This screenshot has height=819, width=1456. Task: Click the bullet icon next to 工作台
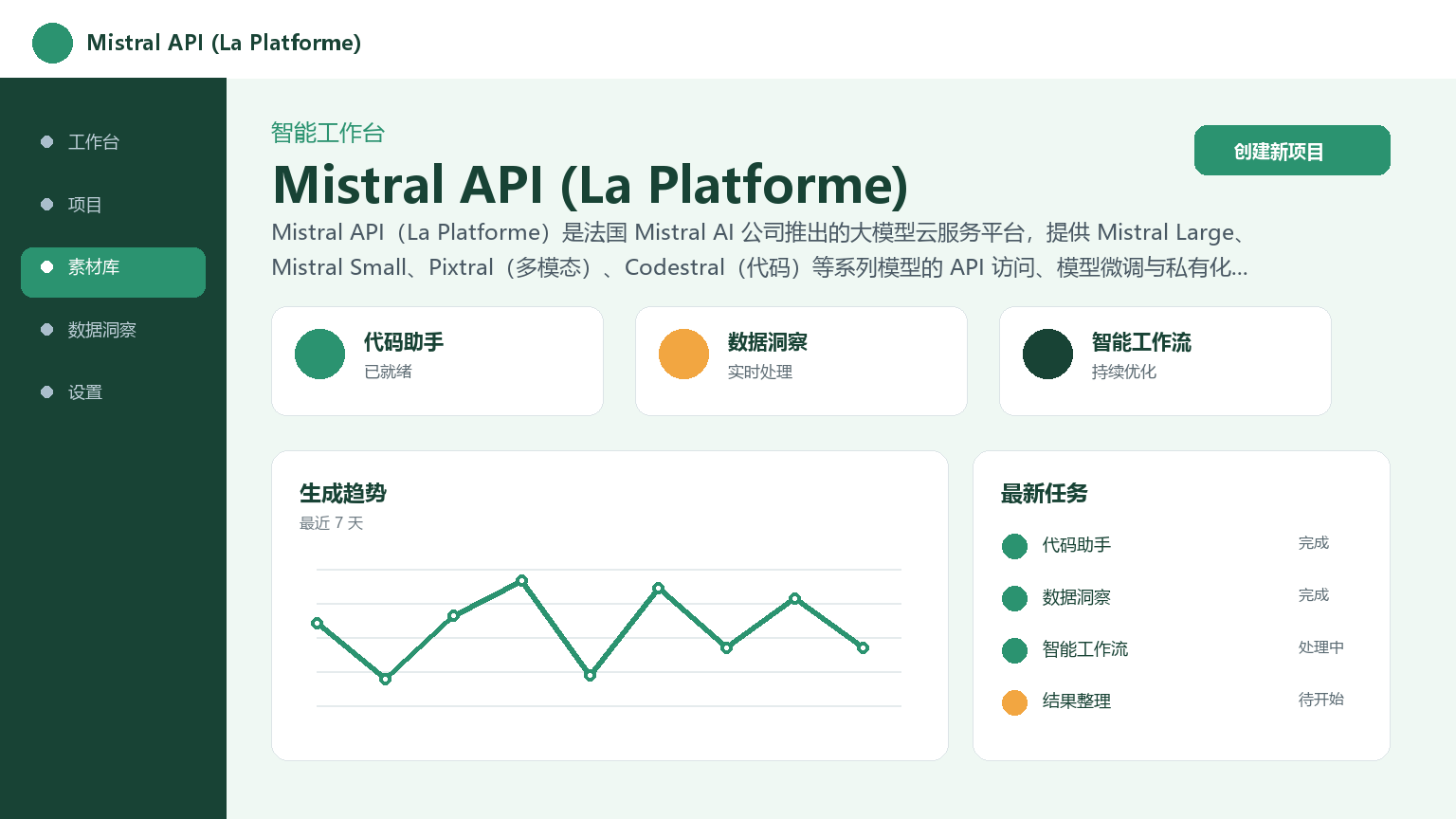47,142
